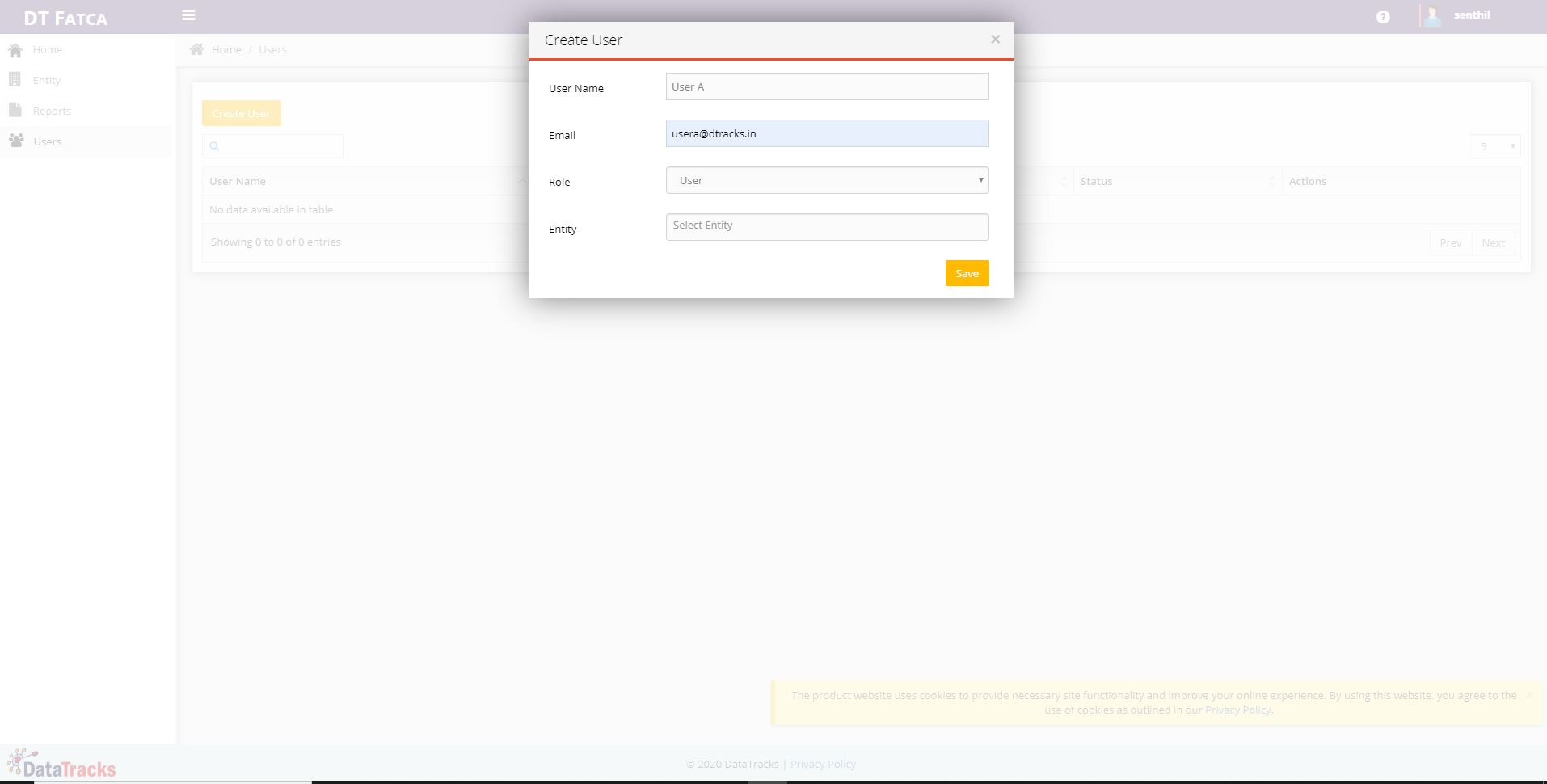This screenshot has width=1547, height=784.
Task: Open the help question mark icon
Action: [1383, 17]
